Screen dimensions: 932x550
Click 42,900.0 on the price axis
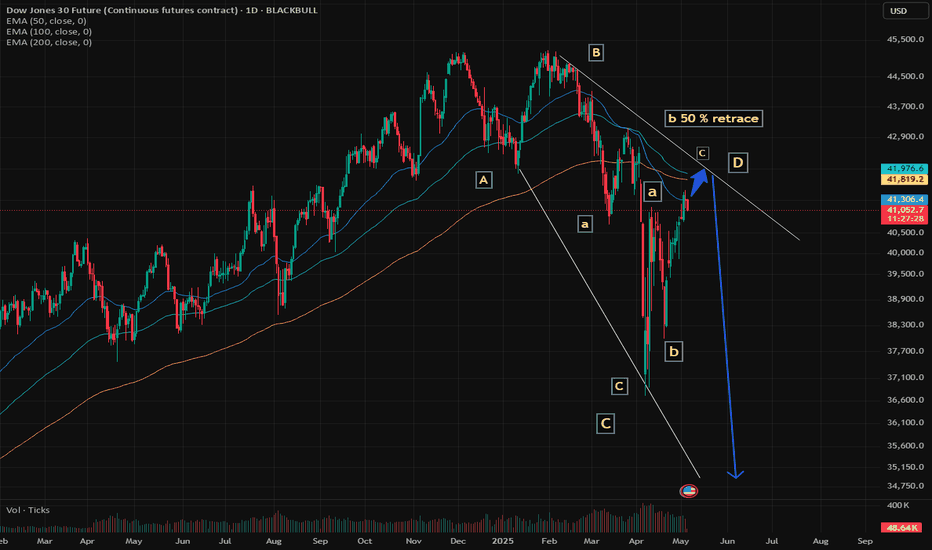905,137
